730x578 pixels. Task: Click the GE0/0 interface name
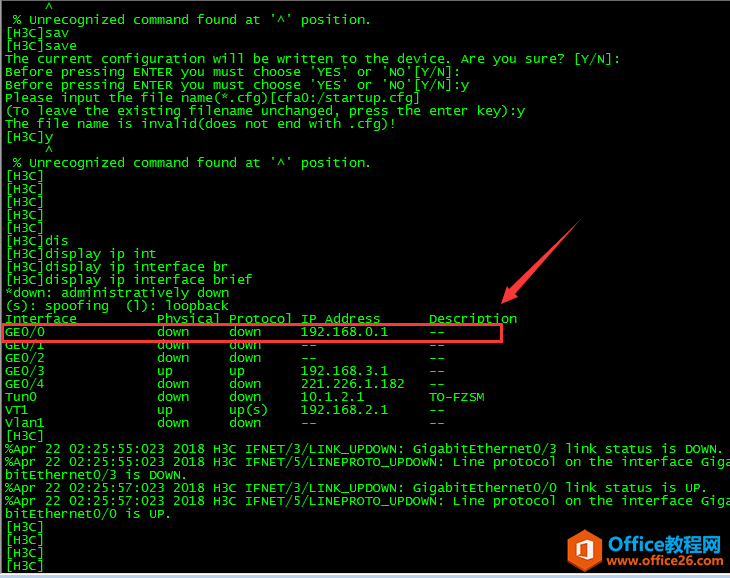coord(25,332)
